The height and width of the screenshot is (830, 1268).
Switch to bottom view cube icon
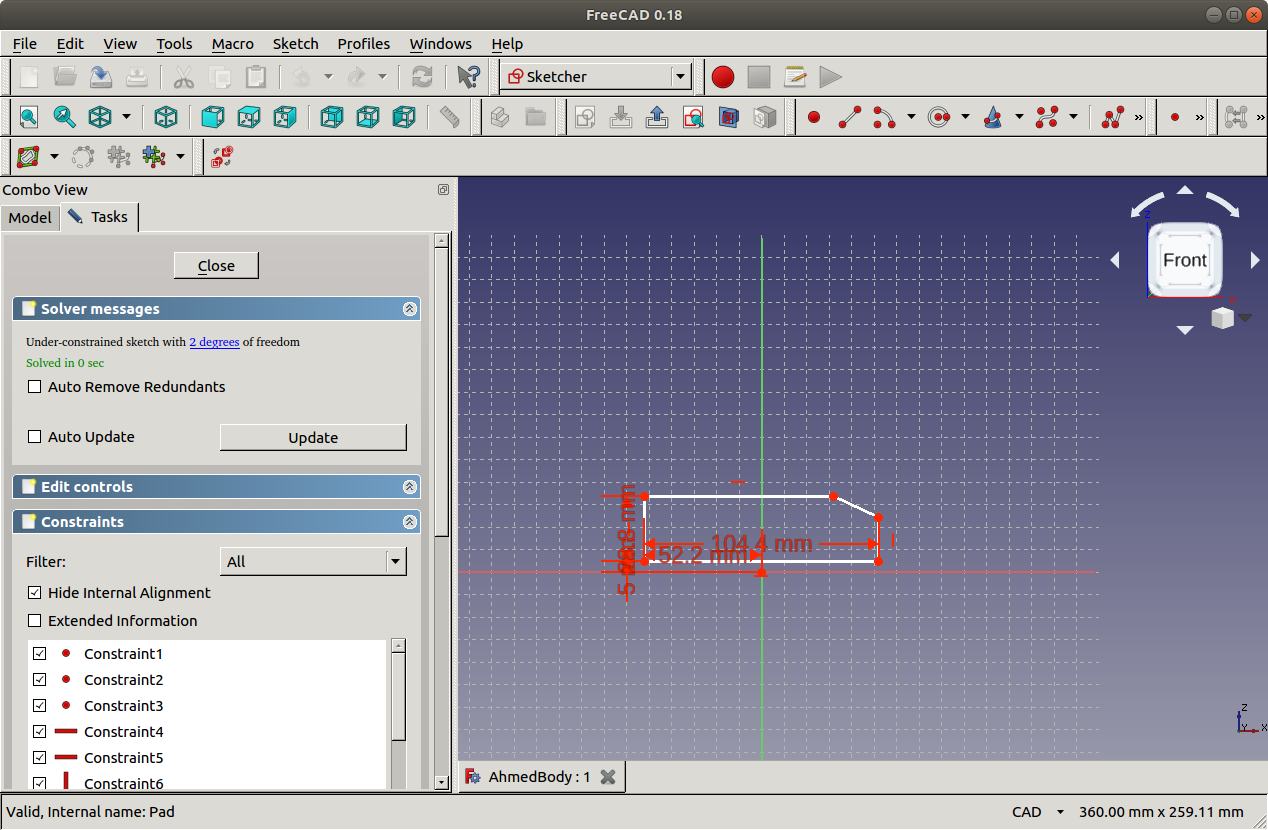pyautogui.click(x=367, y=117)
